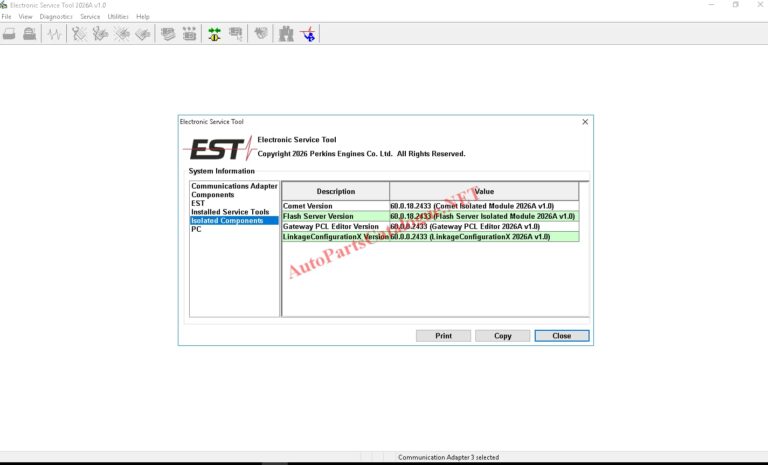This screenshot has height=465, width=768.
Task: Click the LinkageConfigurationX 2026A v1.0 value
Action: (x=470, y=237)
